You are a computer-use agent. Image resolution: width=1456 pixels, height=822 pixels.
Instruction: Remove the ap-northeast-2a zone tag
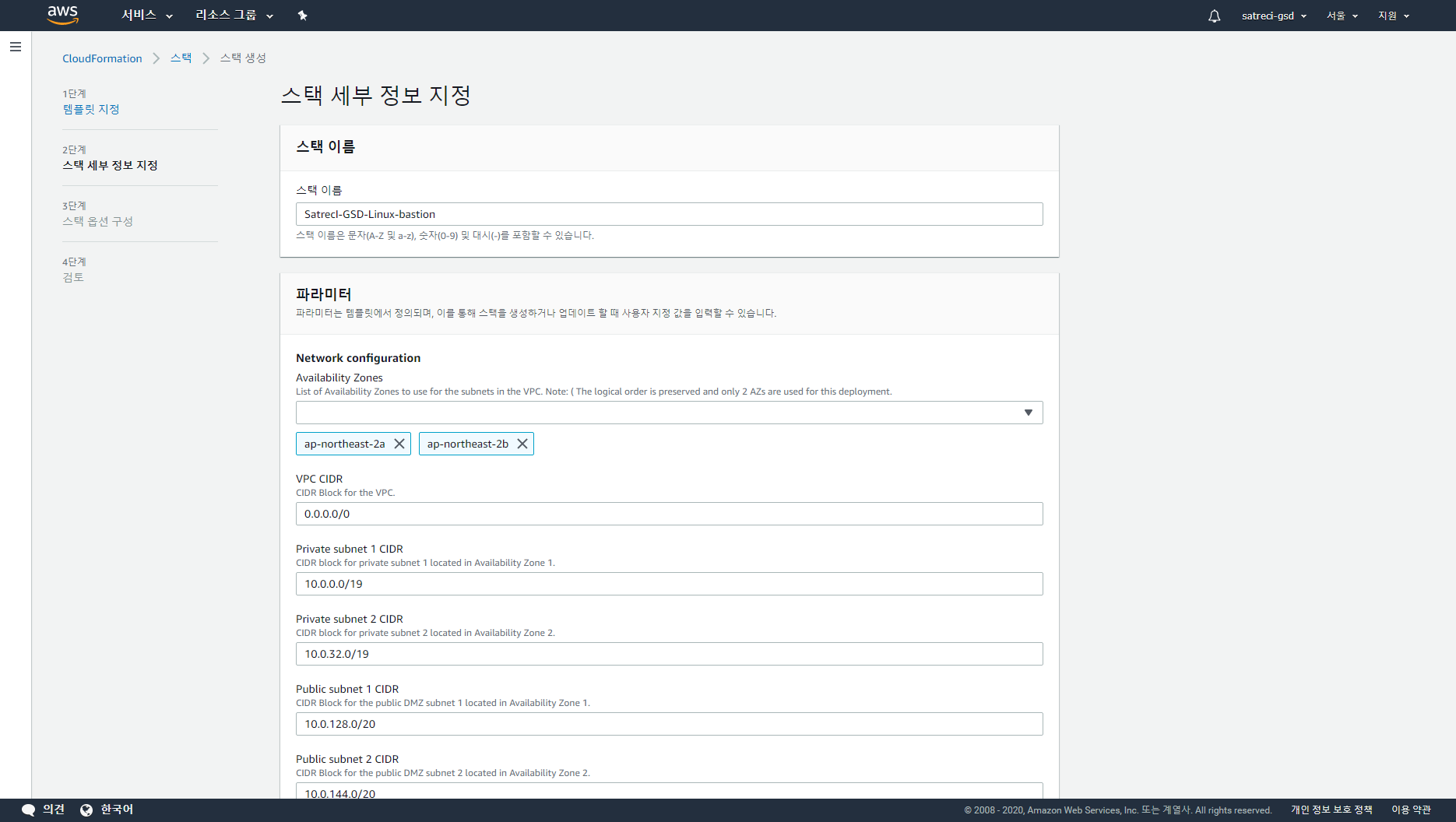click(x=399, y=444)
